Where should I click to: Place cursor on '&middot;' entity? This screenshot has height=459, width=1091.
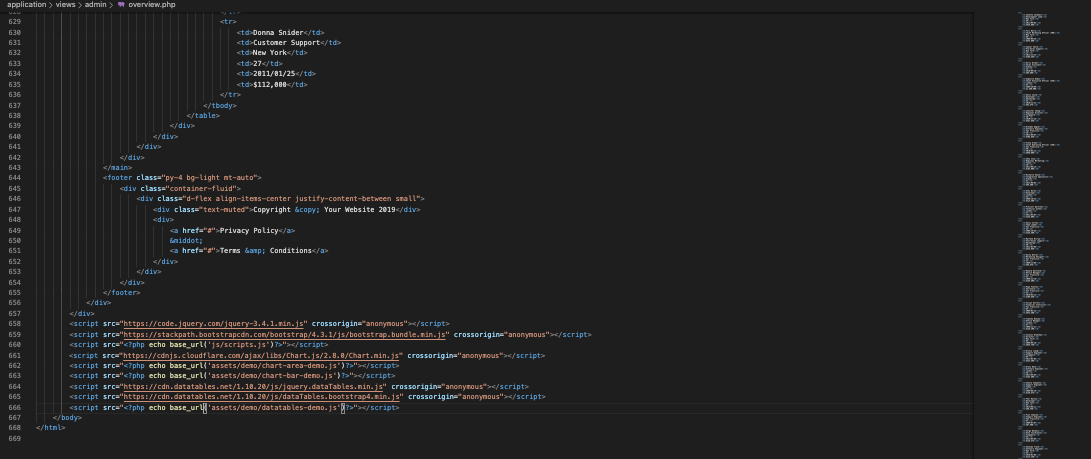point(186,241)
